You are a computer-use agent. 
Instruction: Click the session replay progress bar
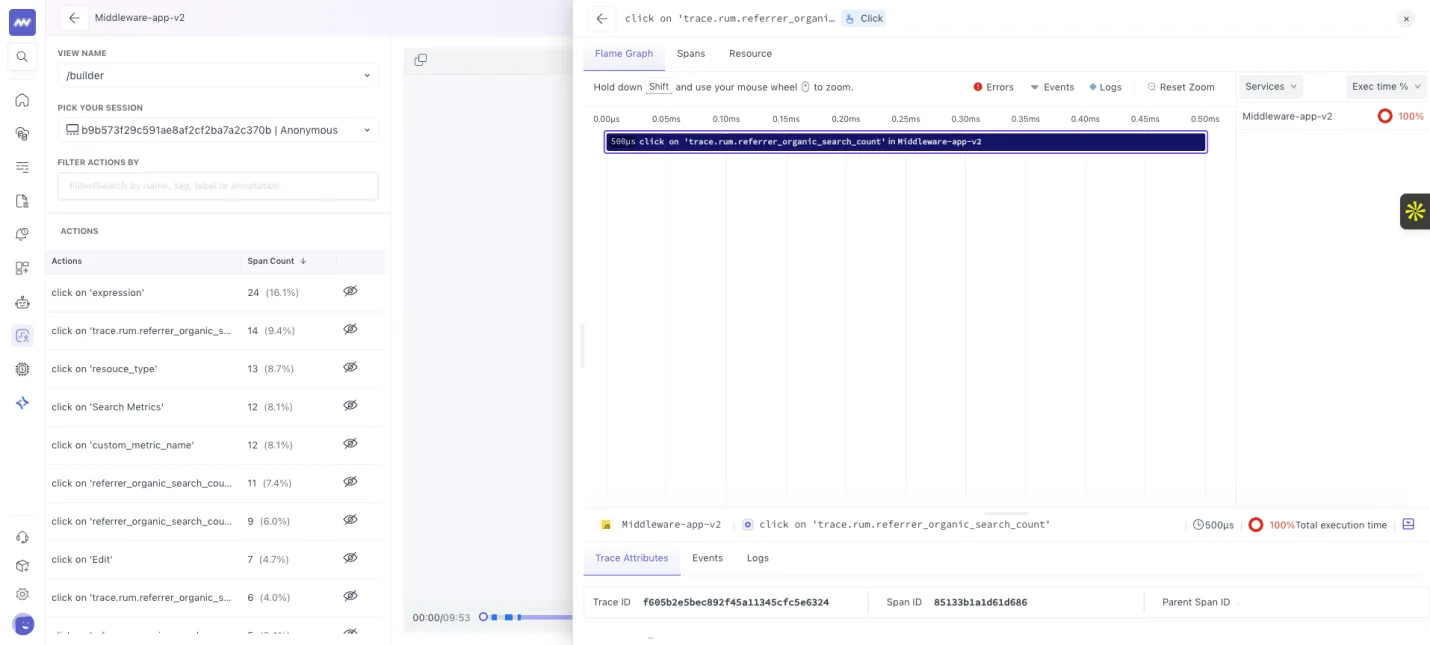tap(525, 617)
